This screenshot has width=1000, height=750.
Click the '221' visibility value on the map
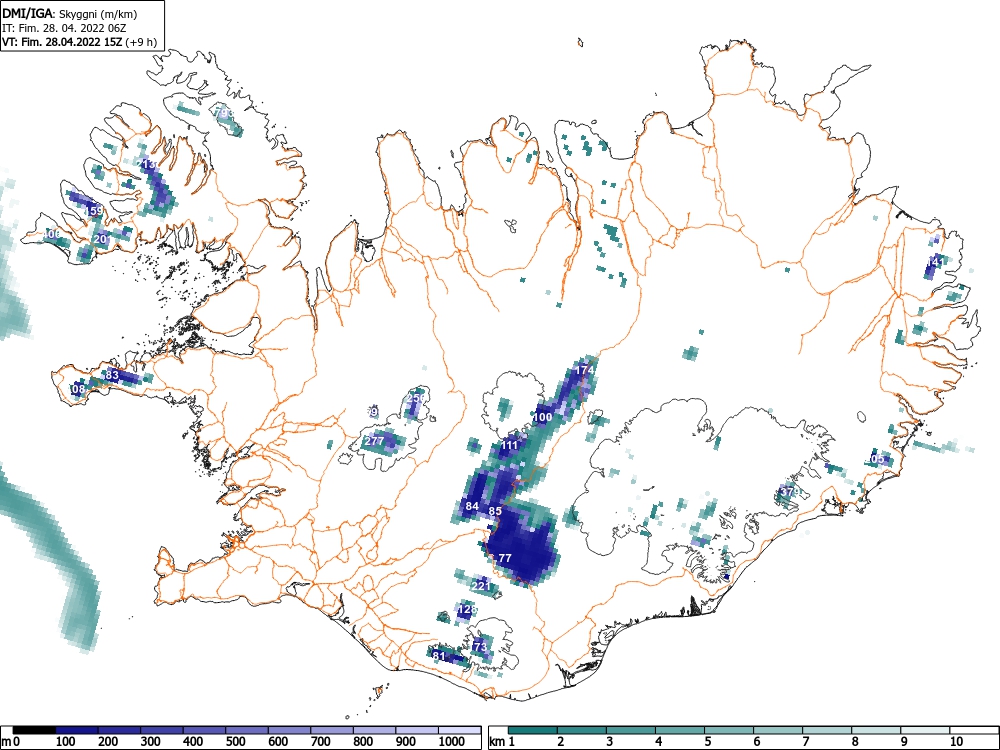tap(481, 585)
